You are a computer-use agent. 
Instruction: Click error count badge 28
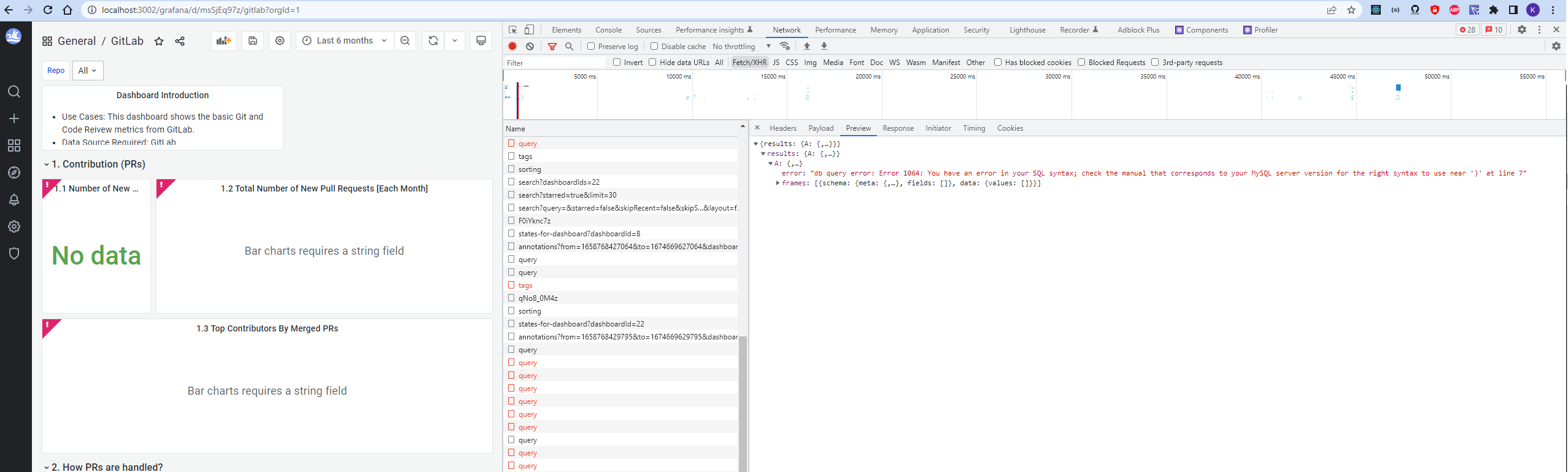1467,29
